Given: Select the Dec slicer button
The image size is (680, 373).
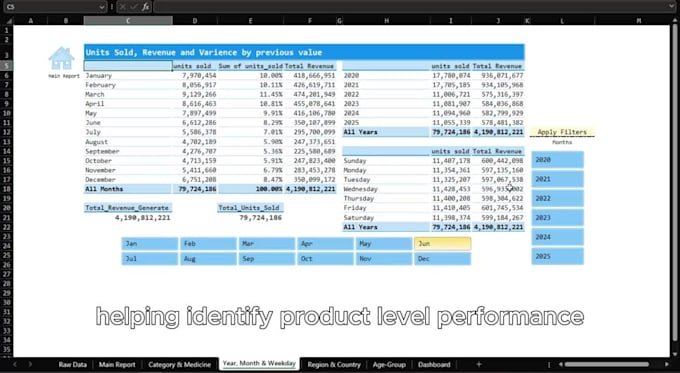Looking at the screenshot, I should [442, 259].
